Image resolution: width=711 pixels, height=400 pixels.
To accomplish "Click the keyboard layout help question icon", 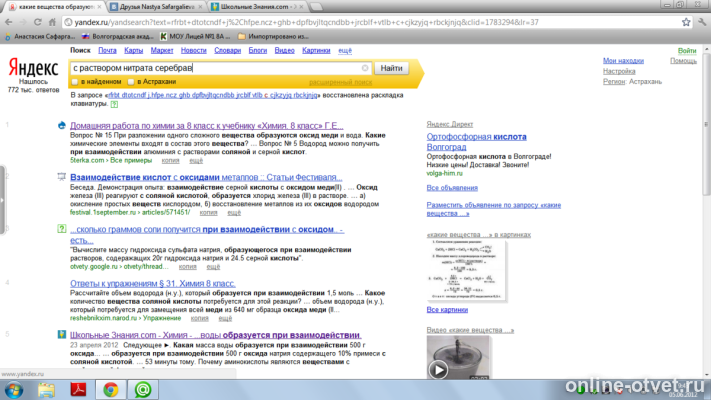I will tap(114, 104).
